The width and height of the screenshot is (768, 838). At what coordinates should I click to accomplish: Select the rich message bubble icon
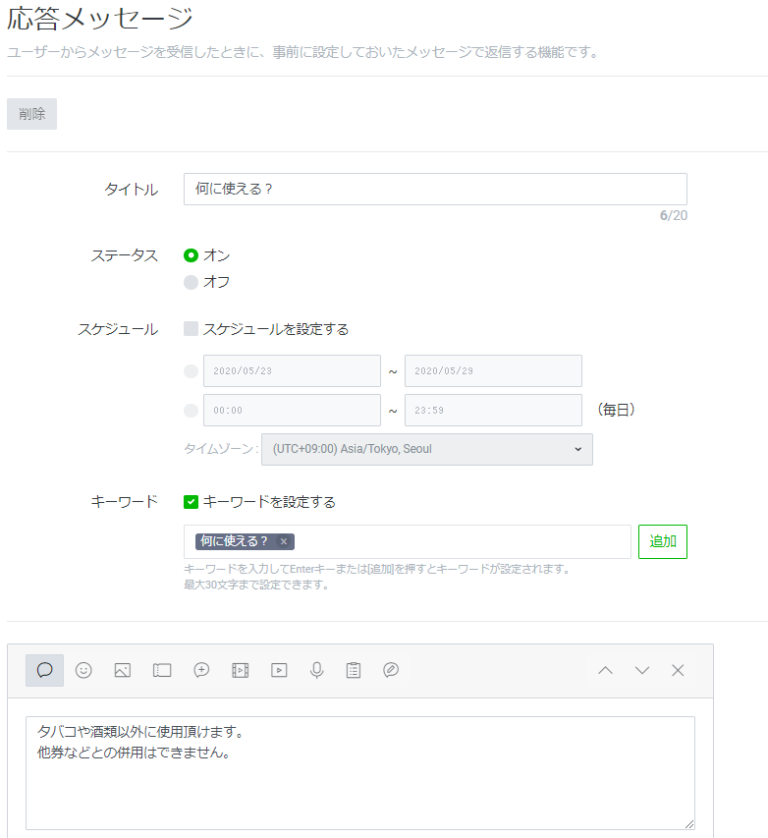pos(201,671)
